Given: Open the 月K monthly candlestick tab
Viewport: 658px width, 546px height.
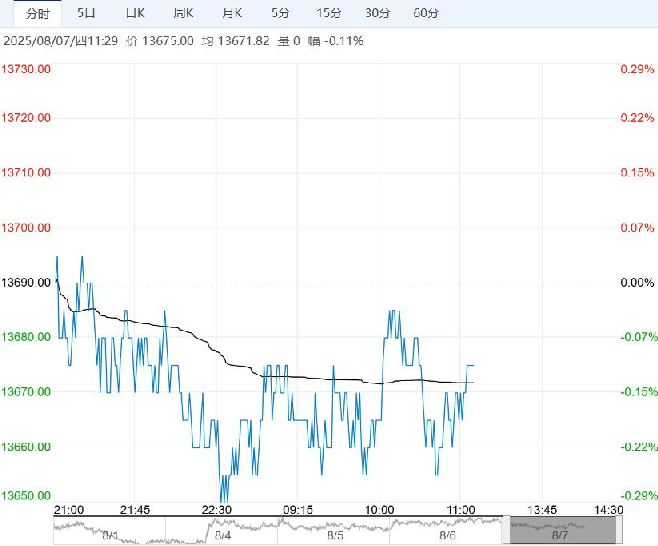Looking at the screenshot, I should click(x=232, y=13).
